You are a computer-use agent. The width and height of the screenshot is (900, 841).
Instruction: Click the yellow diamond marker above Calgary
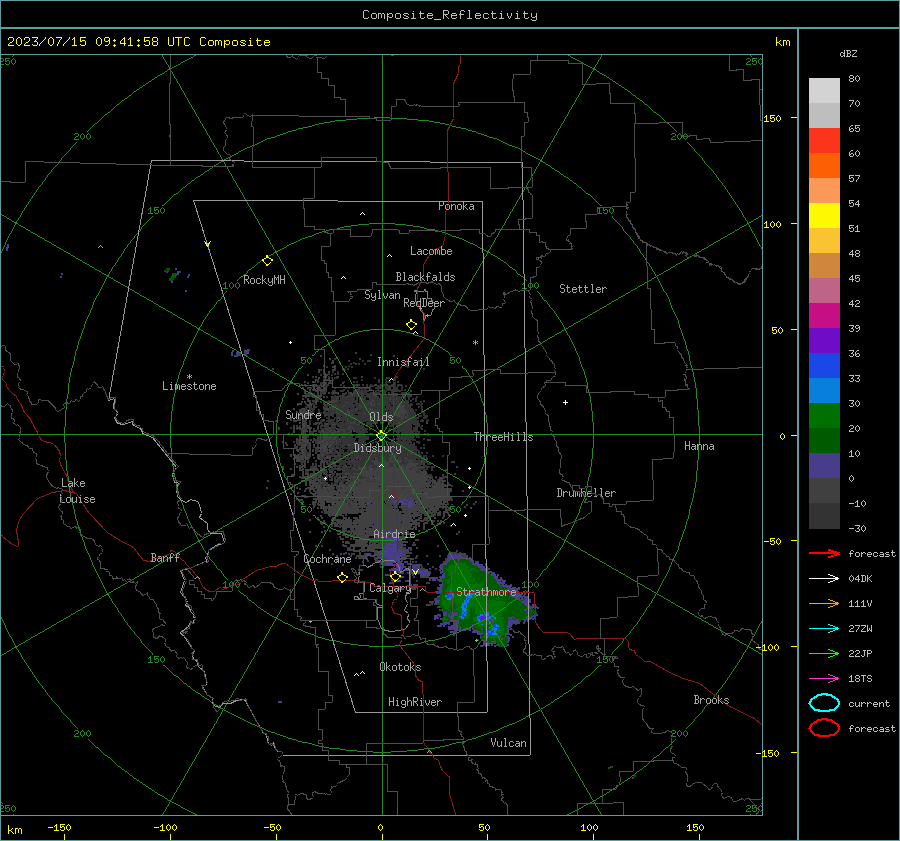395,576
